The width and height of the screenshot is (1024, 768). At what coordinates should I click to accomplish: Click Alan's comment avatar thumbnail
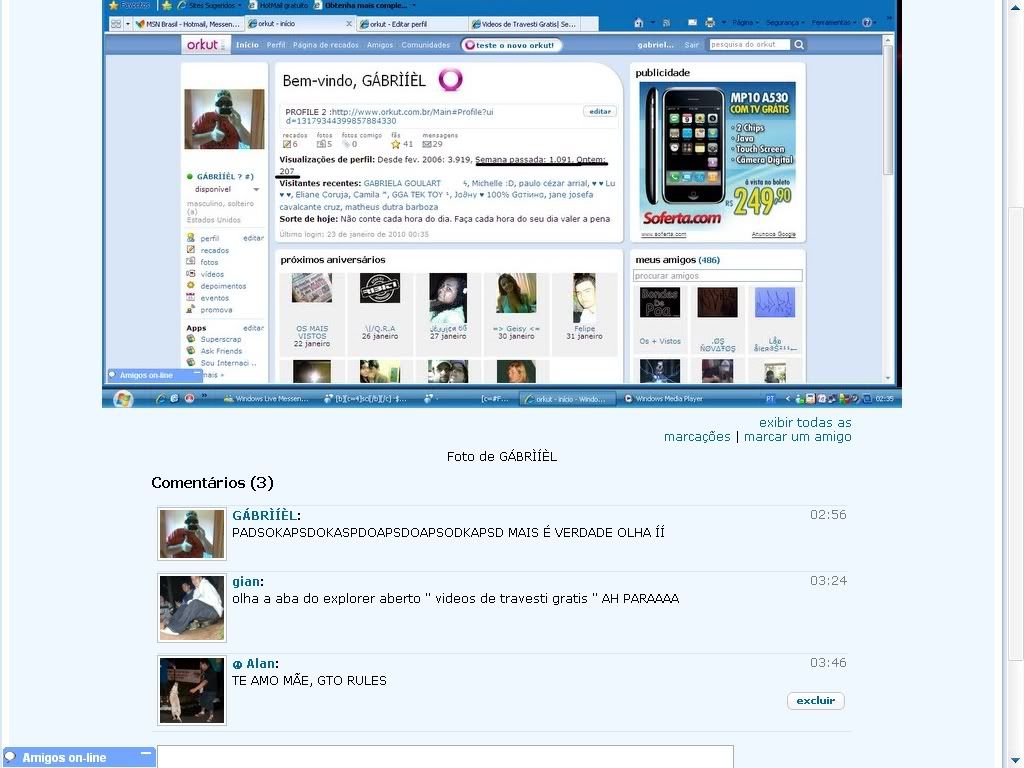click(192, 690)
